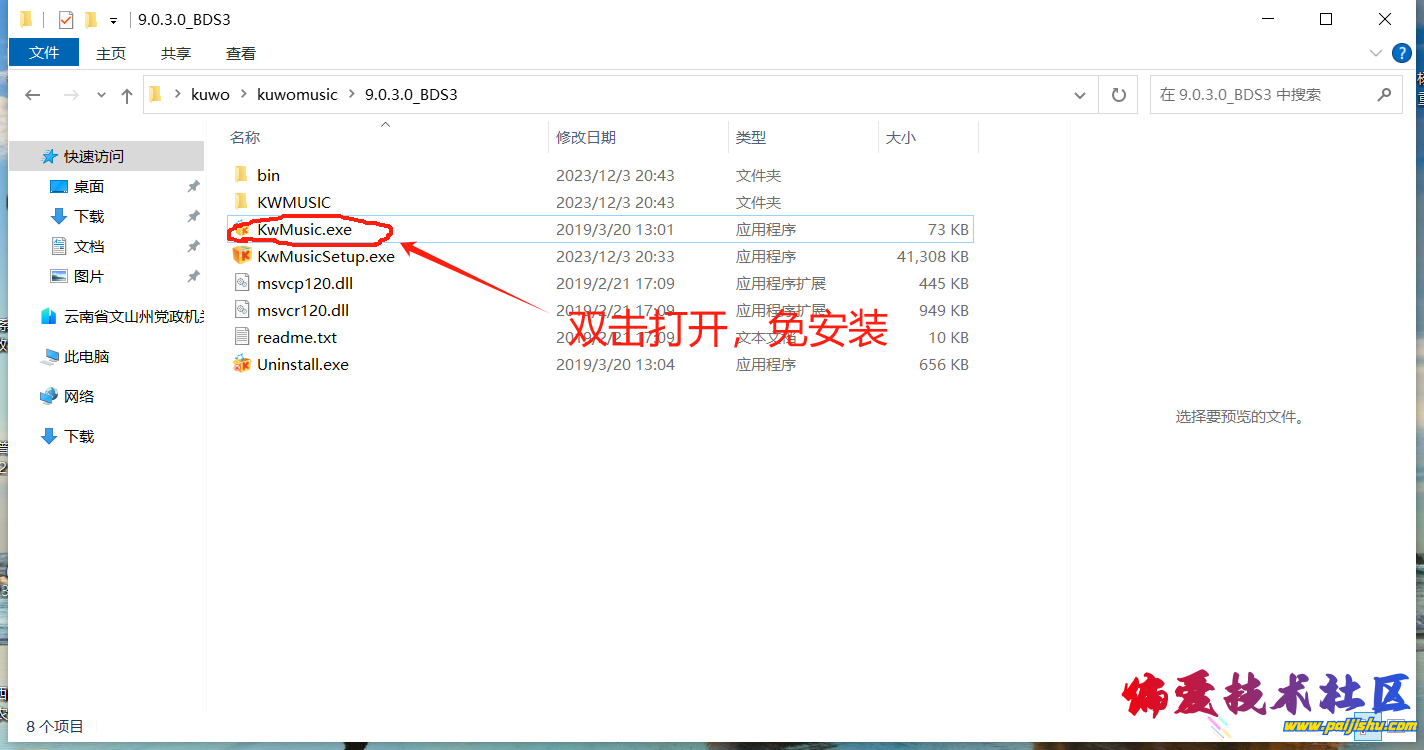Click the Back navigation arrow
Image resolution: width=1424 pixels, height=750 pixels.
(x=33, y=95)
